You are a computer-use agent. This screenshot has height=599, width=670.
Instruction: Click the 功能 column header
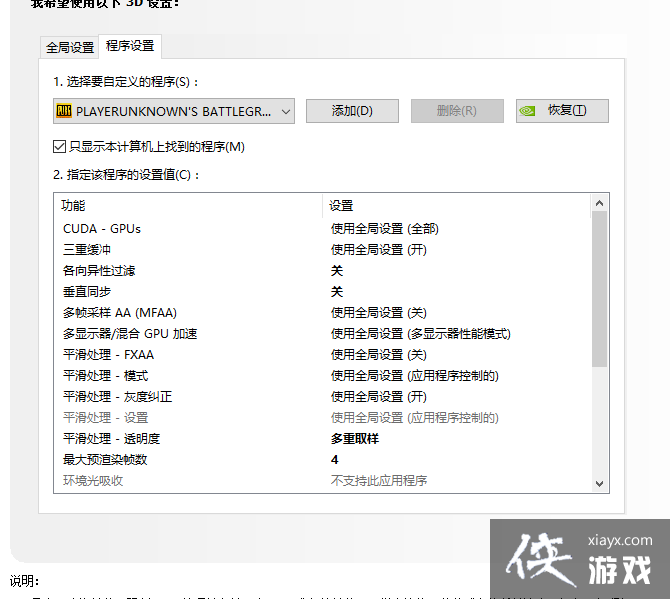coord(74,206)
